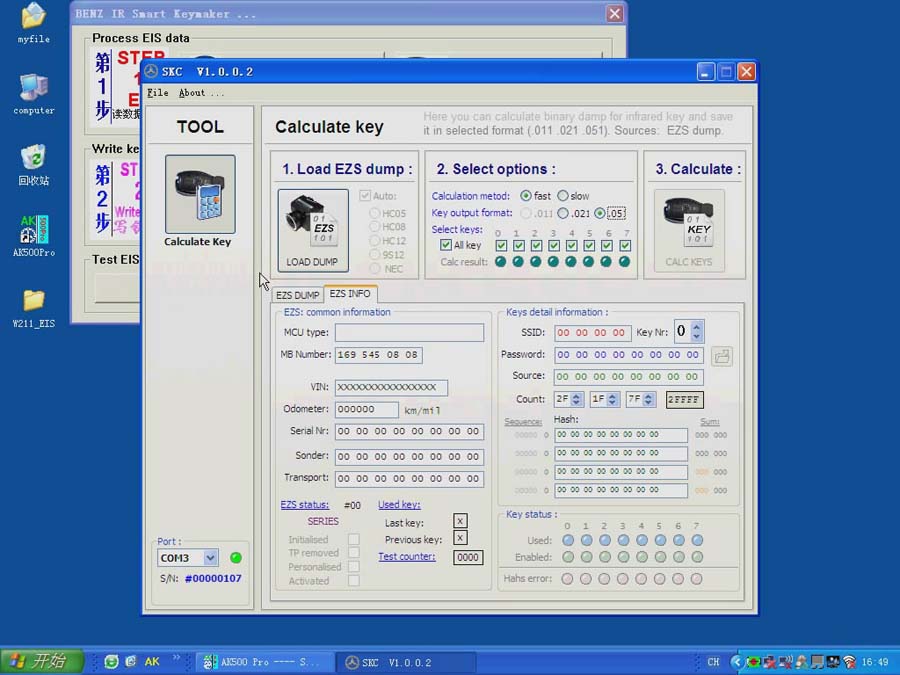Click the SSID field
The image size is (900, 675).
[x=593, y=332]
